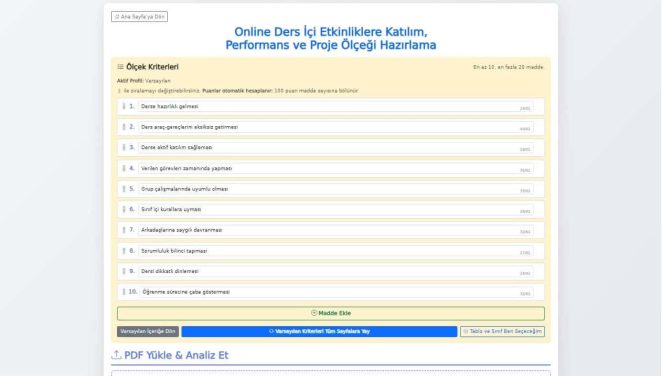Click the 'Online Ders İçi Etkinliklere Katılım' title
The height and width of the screenshot is (376, 662).
click(x=331, y=32)
